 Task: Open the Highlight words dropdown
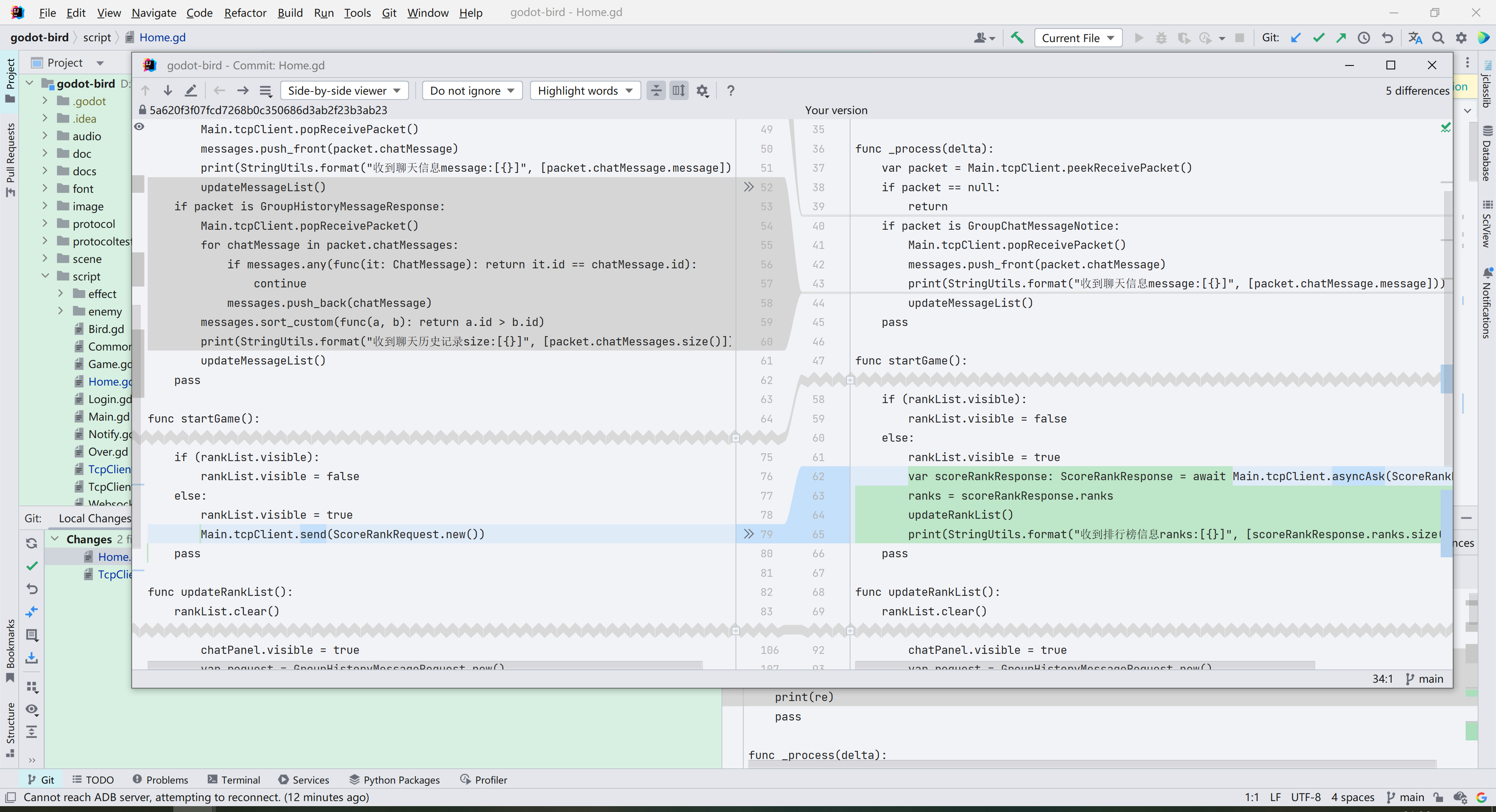pyautogui.click(x=585, y=90)
